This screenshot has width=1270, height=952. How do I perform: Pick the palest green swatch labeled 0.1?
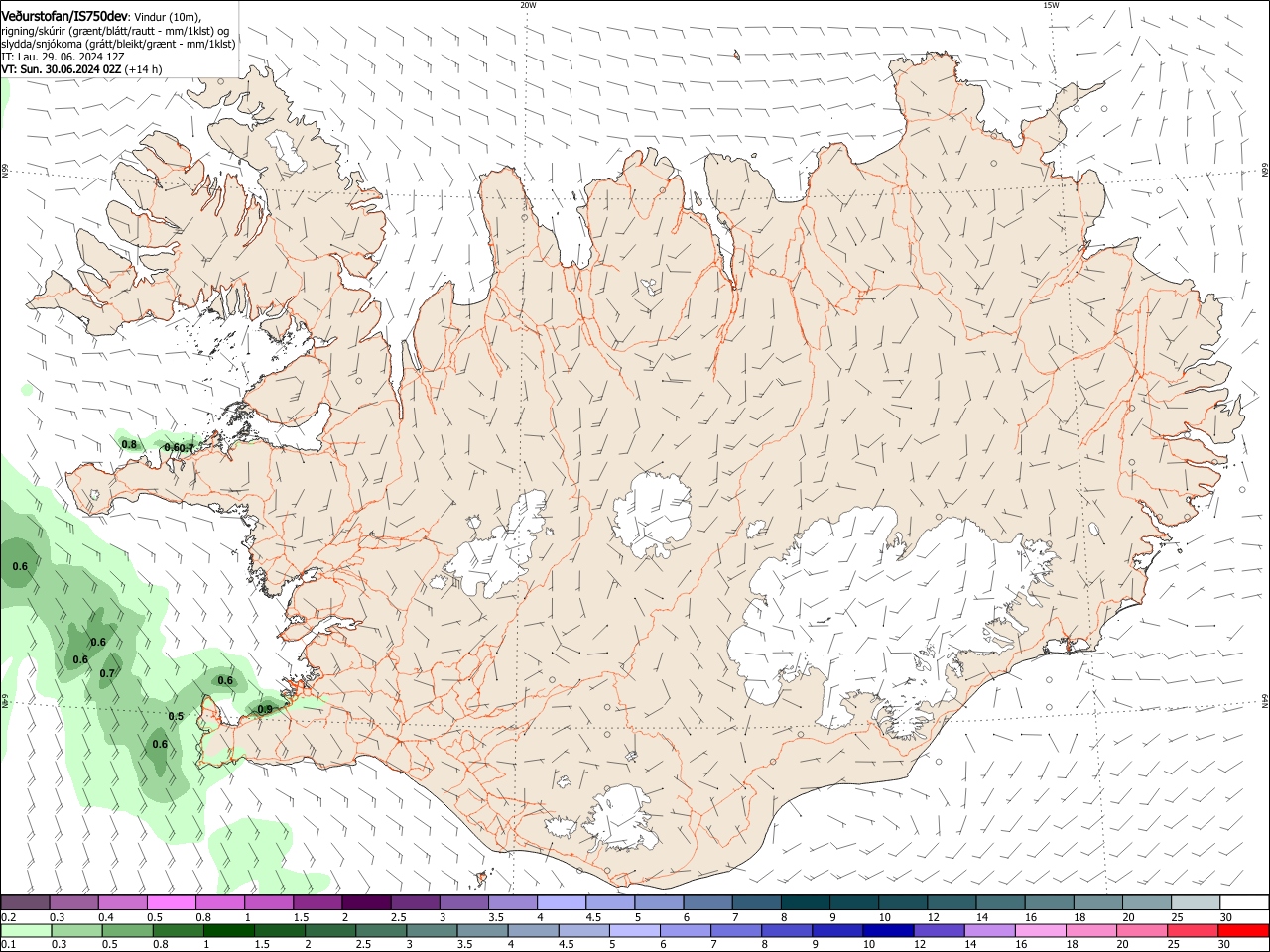(x=25, y=930)
